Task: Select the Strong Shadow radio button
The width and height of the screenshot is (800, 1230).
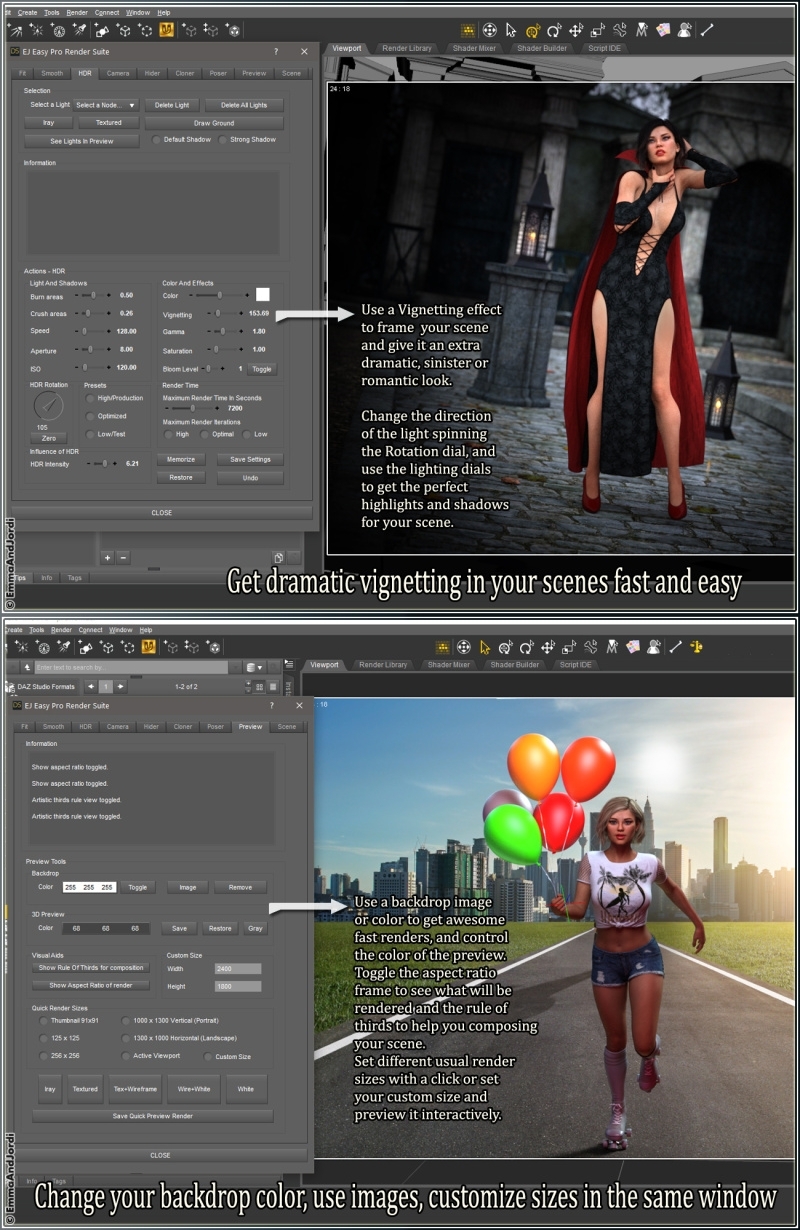Action: (223, 140)
